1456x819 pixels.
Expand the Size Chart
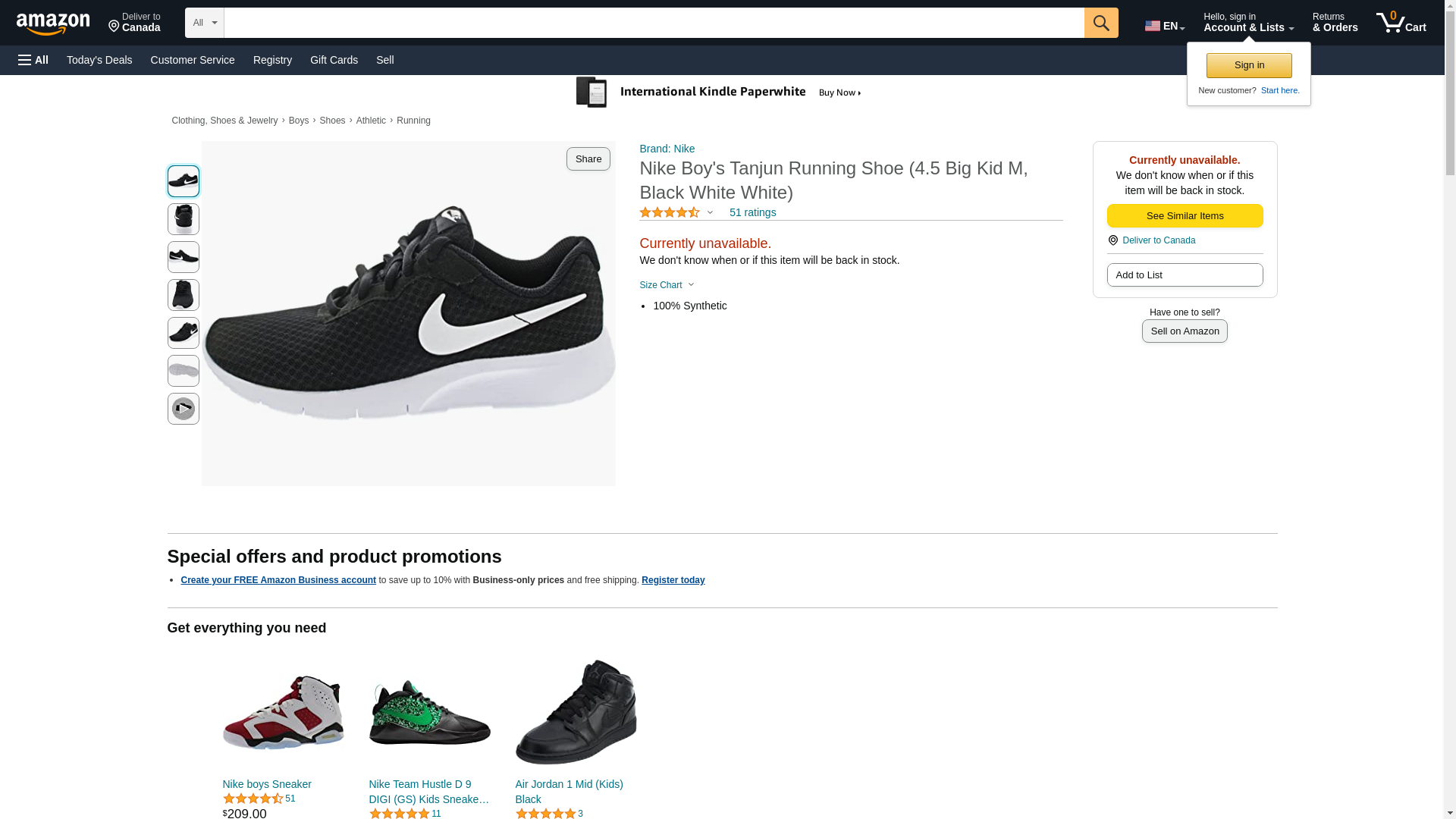tap(667, 285)
